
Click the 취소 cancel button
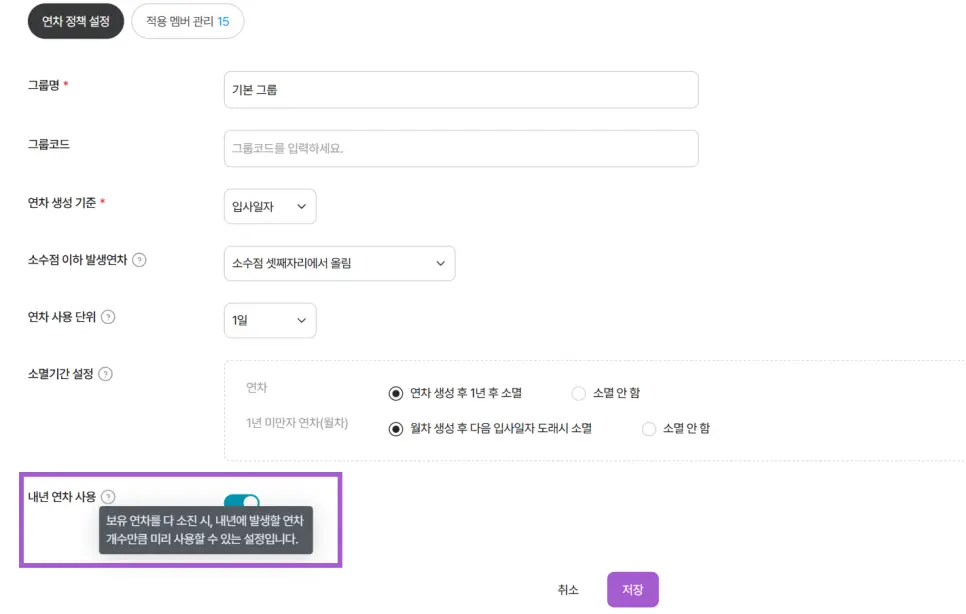(567, 590)
